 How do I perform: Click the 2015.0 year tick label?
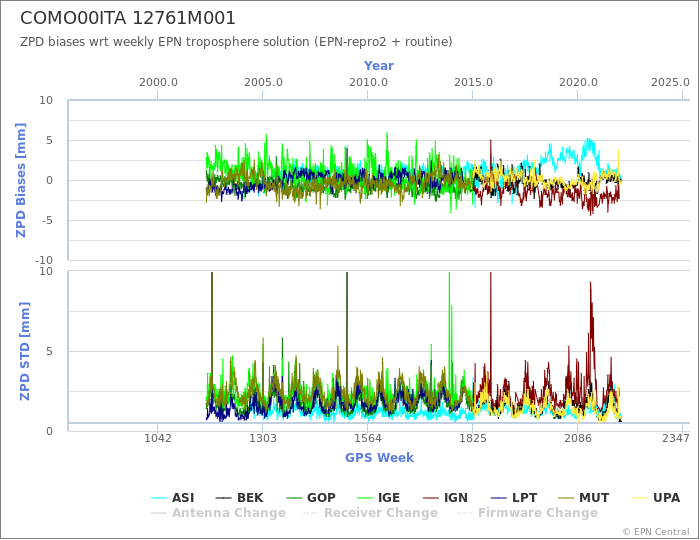(x=473, y=83)
